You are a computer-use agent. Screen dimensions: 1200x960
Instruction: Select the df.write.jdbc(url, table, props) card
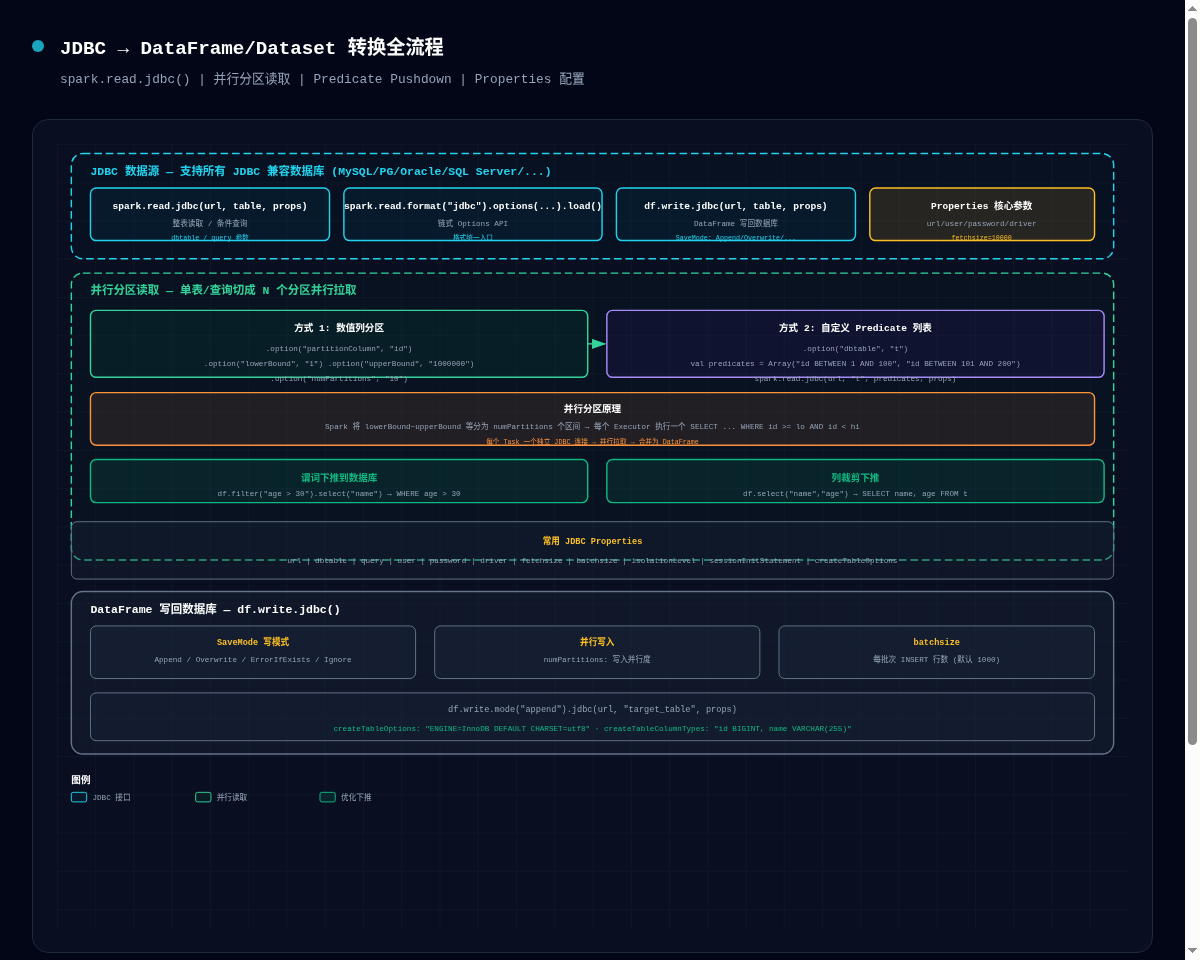pyautogui.click(x=736, y=214)
